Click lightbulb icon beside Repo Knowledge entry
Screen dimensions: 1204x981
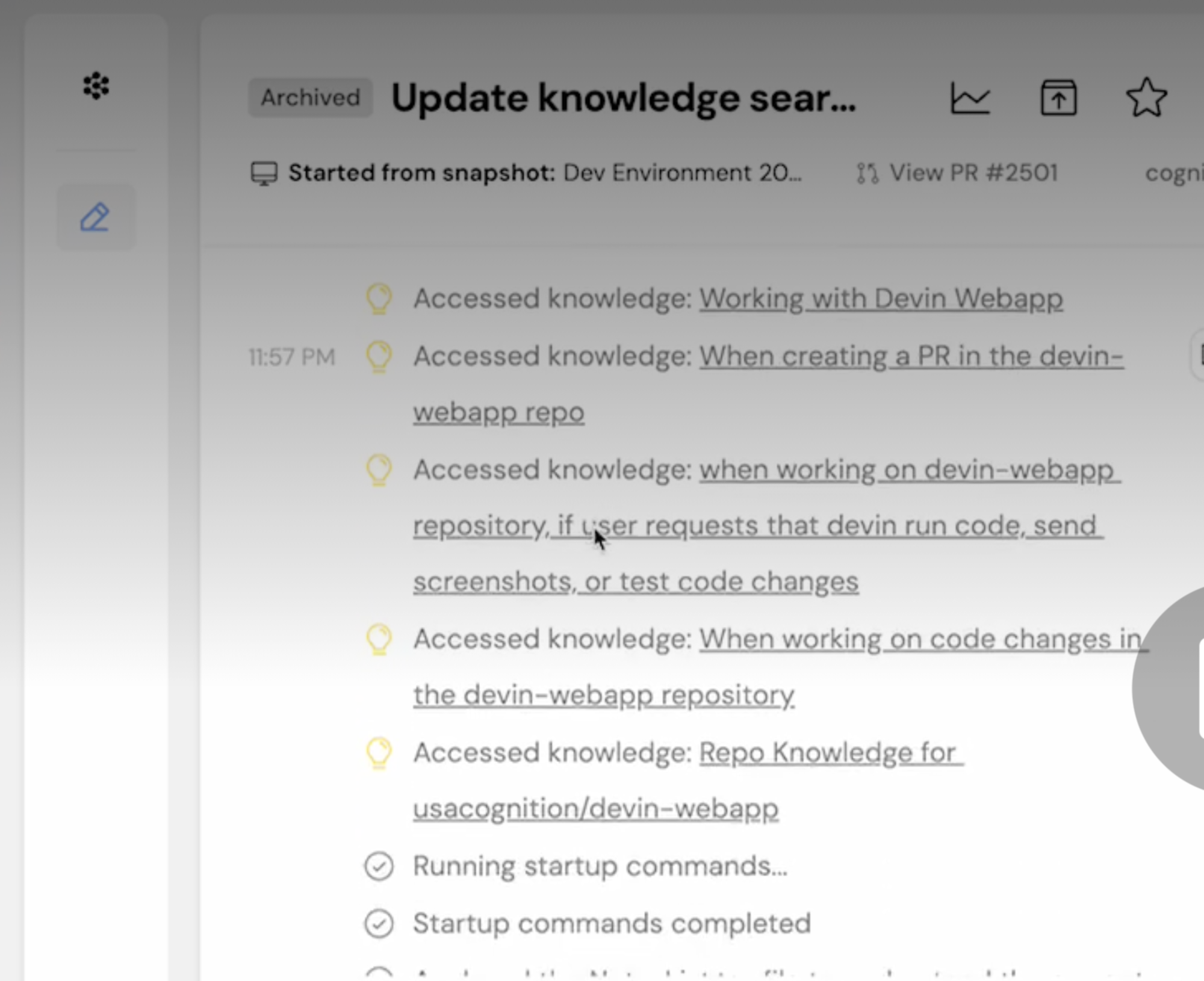379,753
